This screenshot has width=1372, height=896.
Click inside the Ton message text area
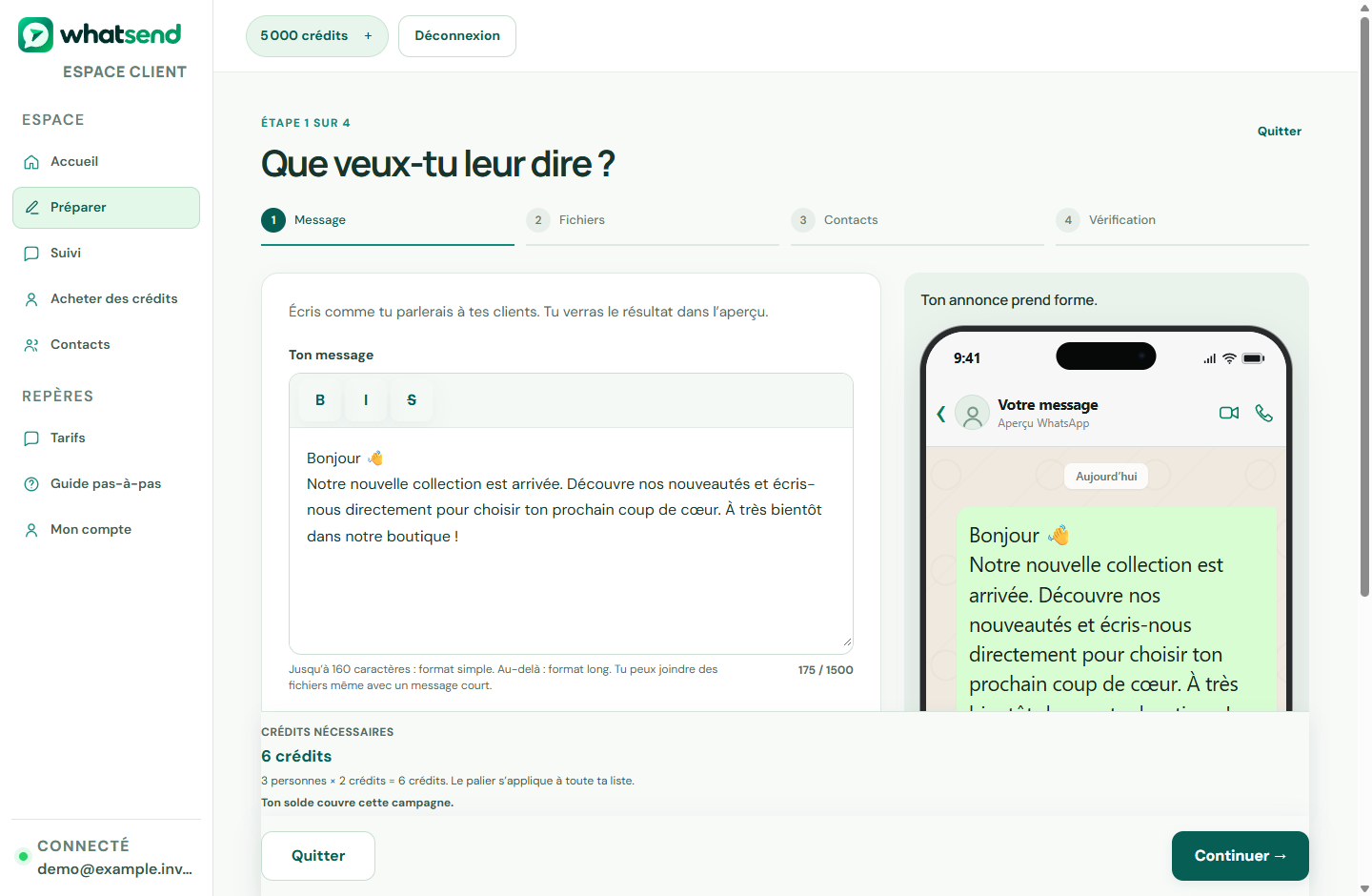coord(571,540)
